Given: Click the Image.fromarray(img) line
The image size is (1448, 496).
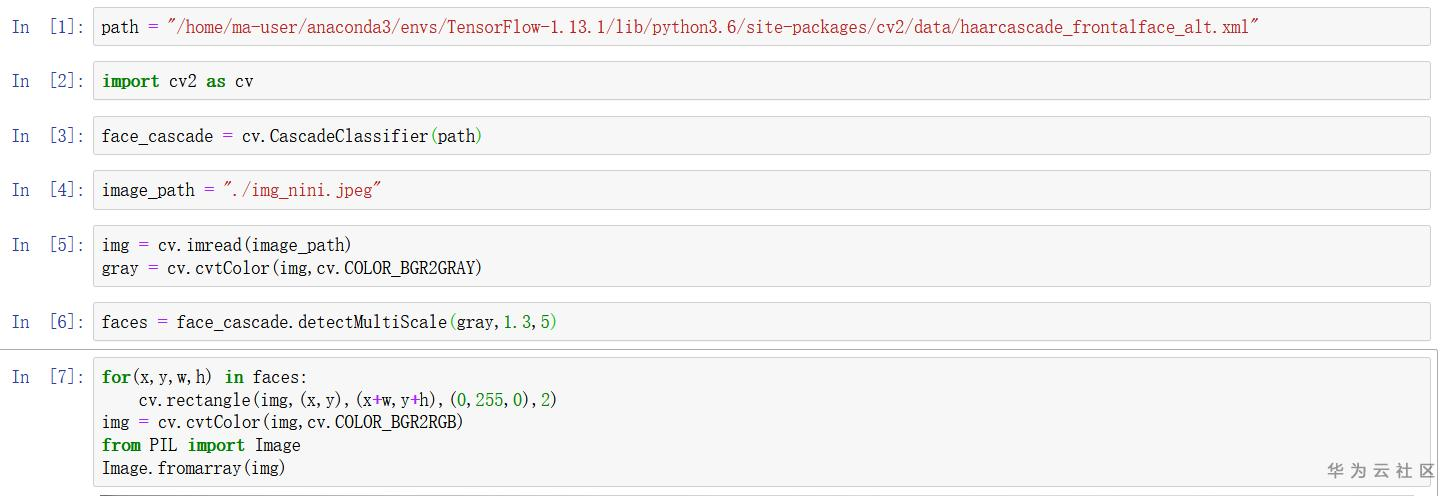Looking at the screenshot, I should [194, 468].
